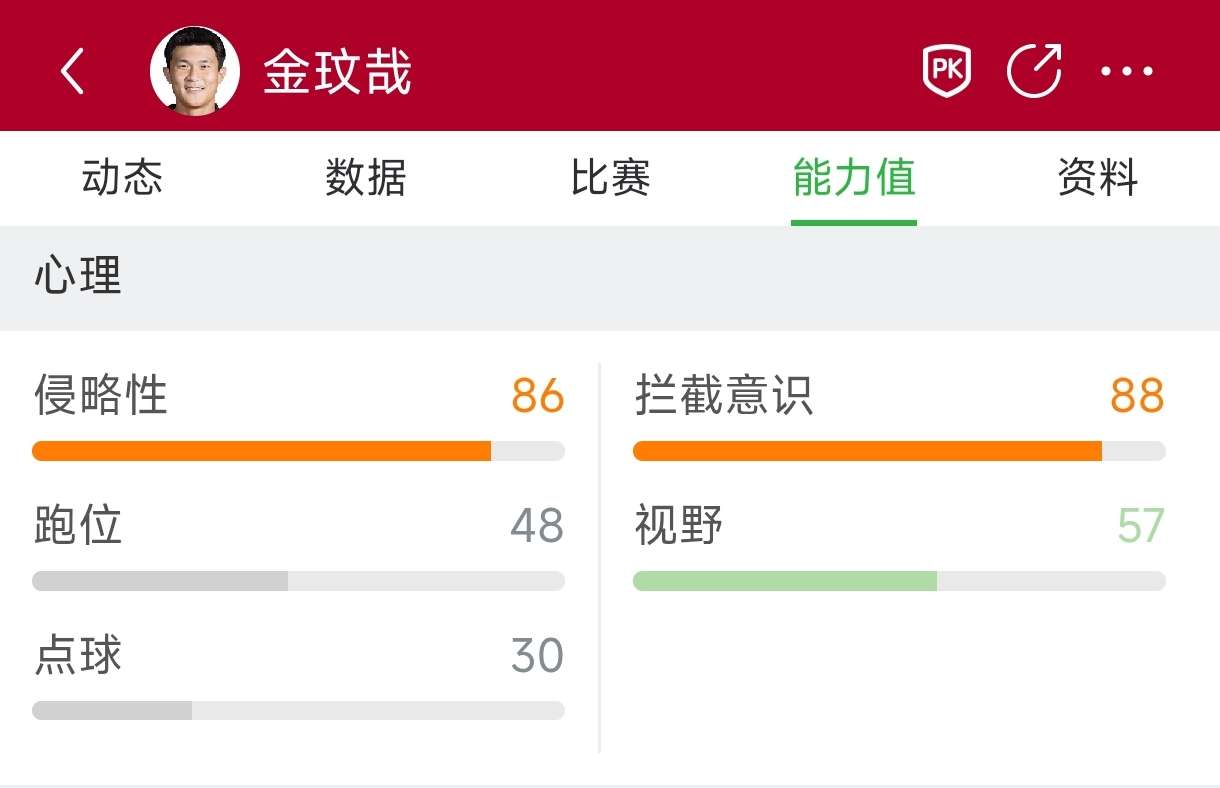Switch to the 数据 tab
This screenshot has height=788, width=1220.
pyautogui.click(x=366, y=179)
